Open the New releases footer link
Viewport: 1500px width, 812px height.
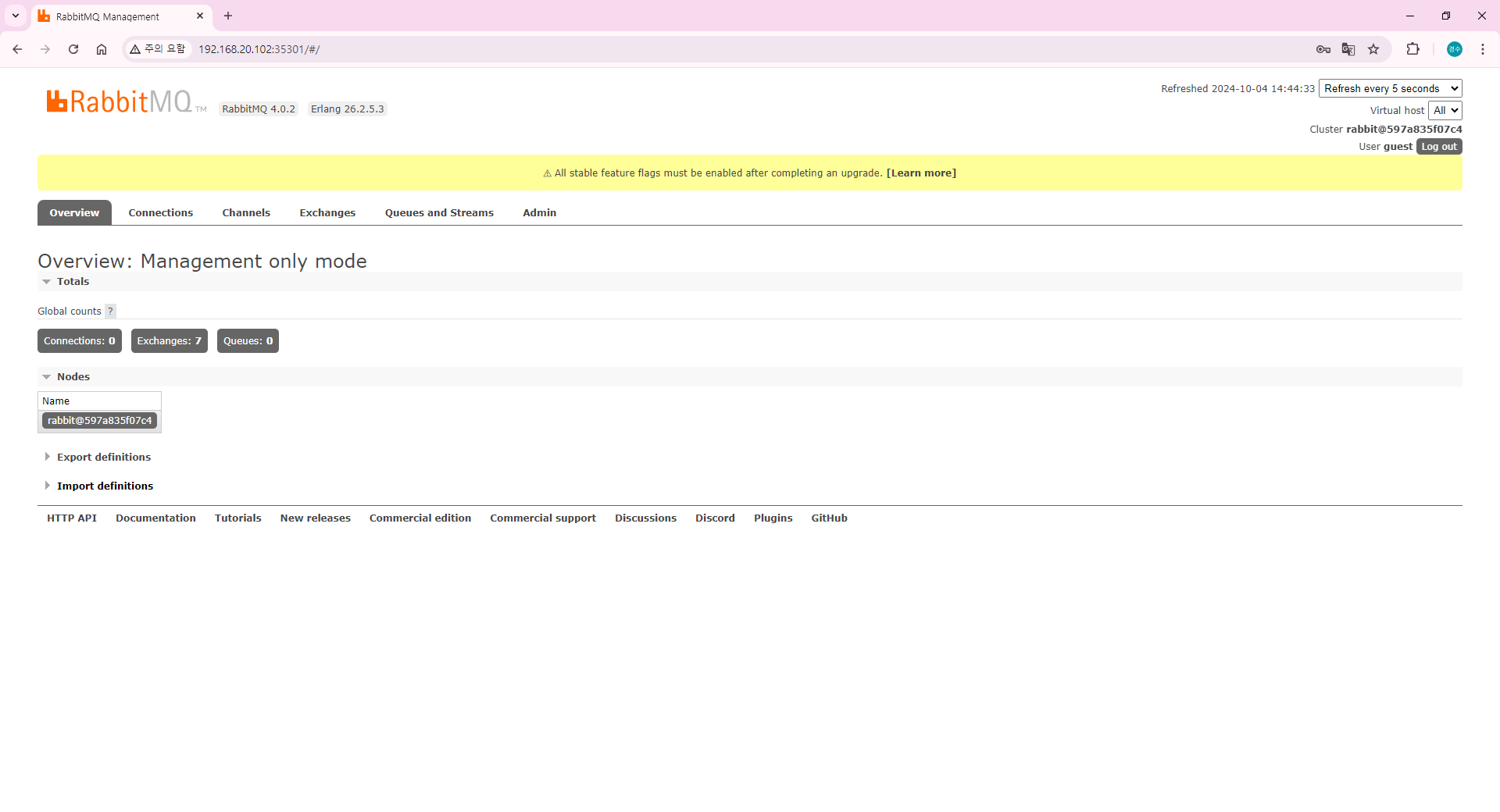click(x=316, y=518)
